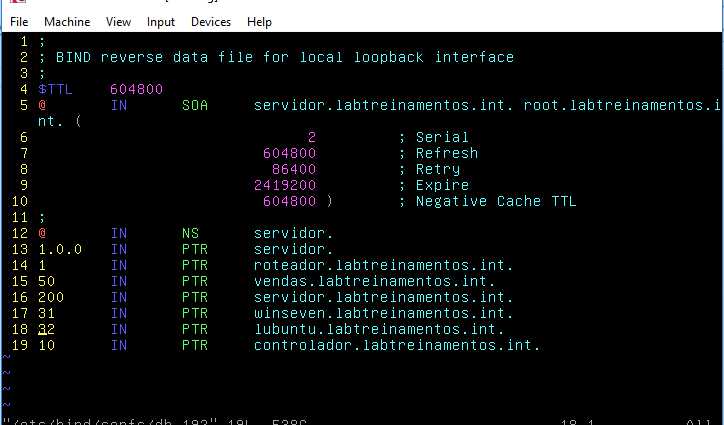Click the red @ symbol on line 12
Screen dimensions: 724x425
[x=42, y=233]
